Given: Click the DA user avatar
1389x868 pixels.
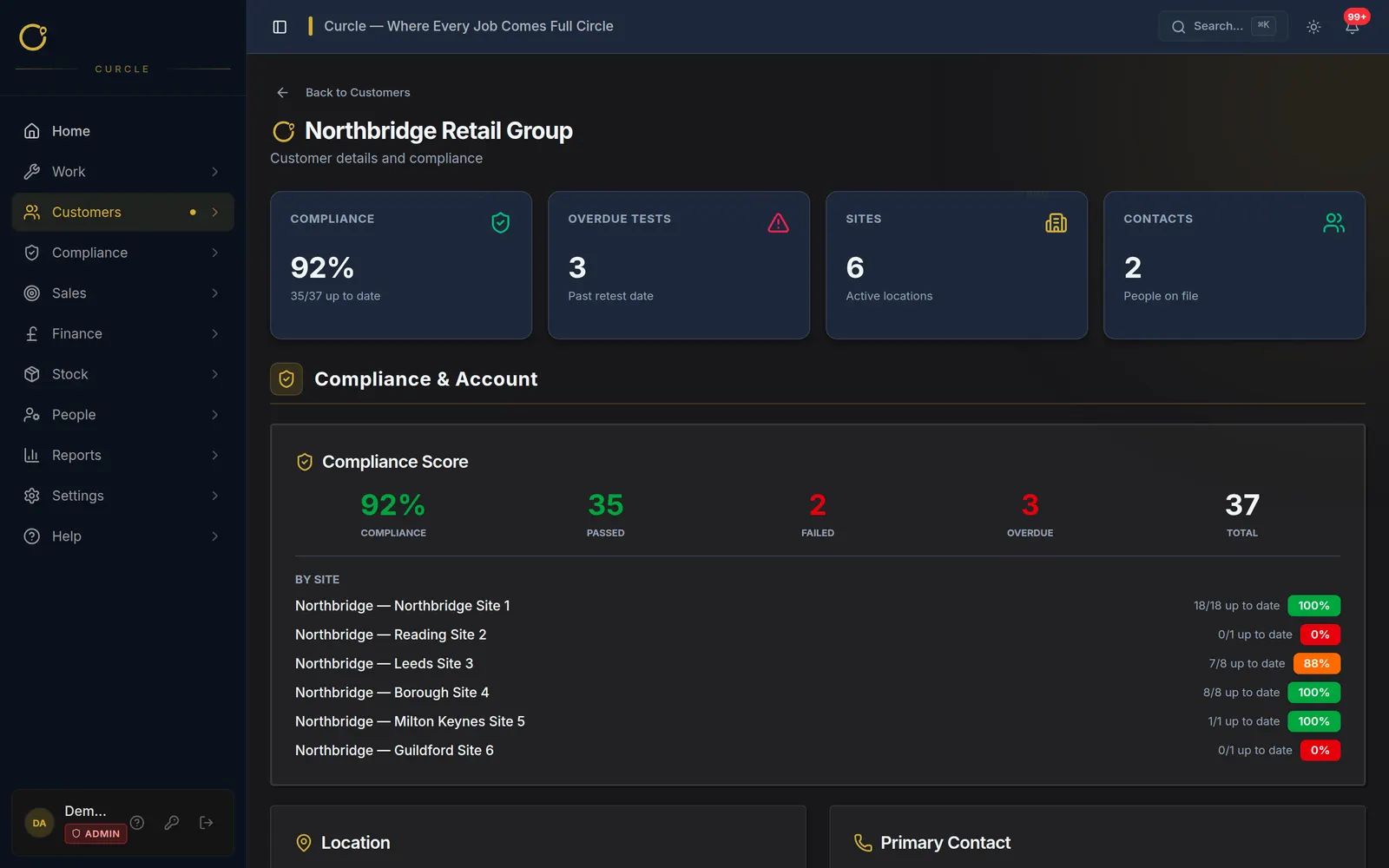Looking at the screenshot, I should 39,823.
